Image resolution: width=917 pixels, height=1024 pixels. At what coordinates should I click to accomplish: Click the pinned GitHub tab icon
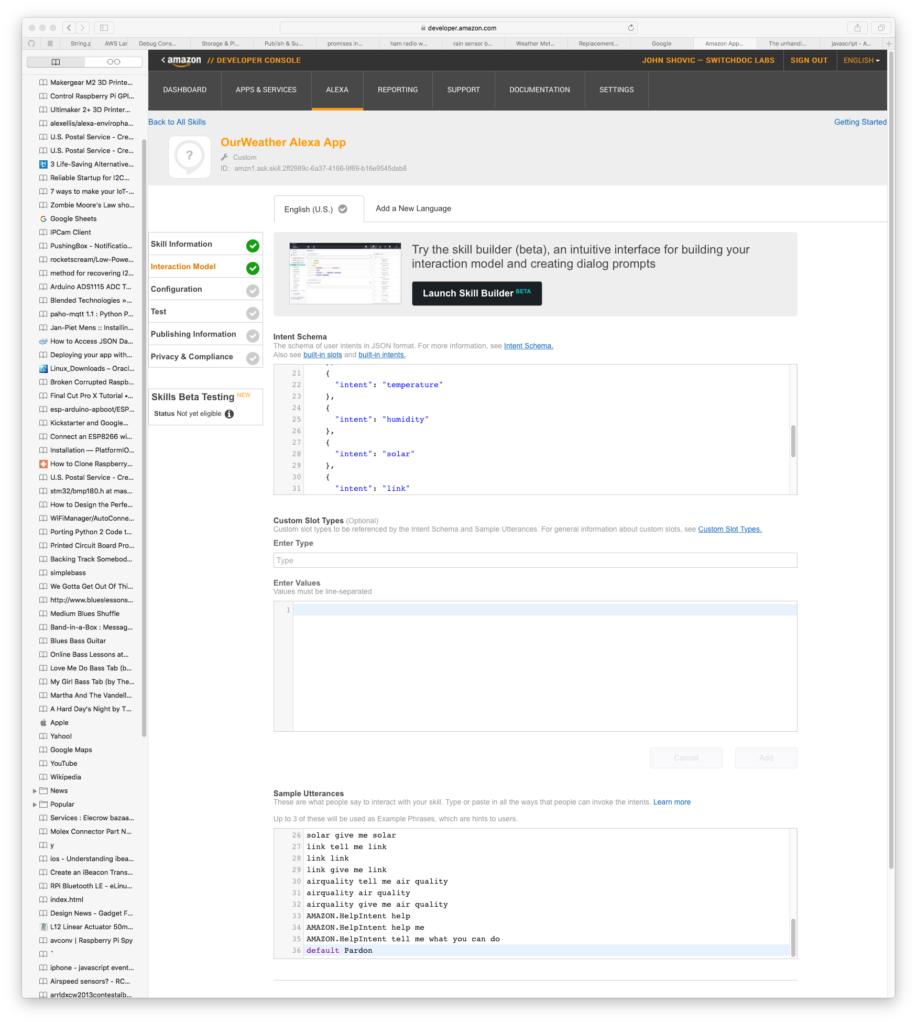(31, 44)
